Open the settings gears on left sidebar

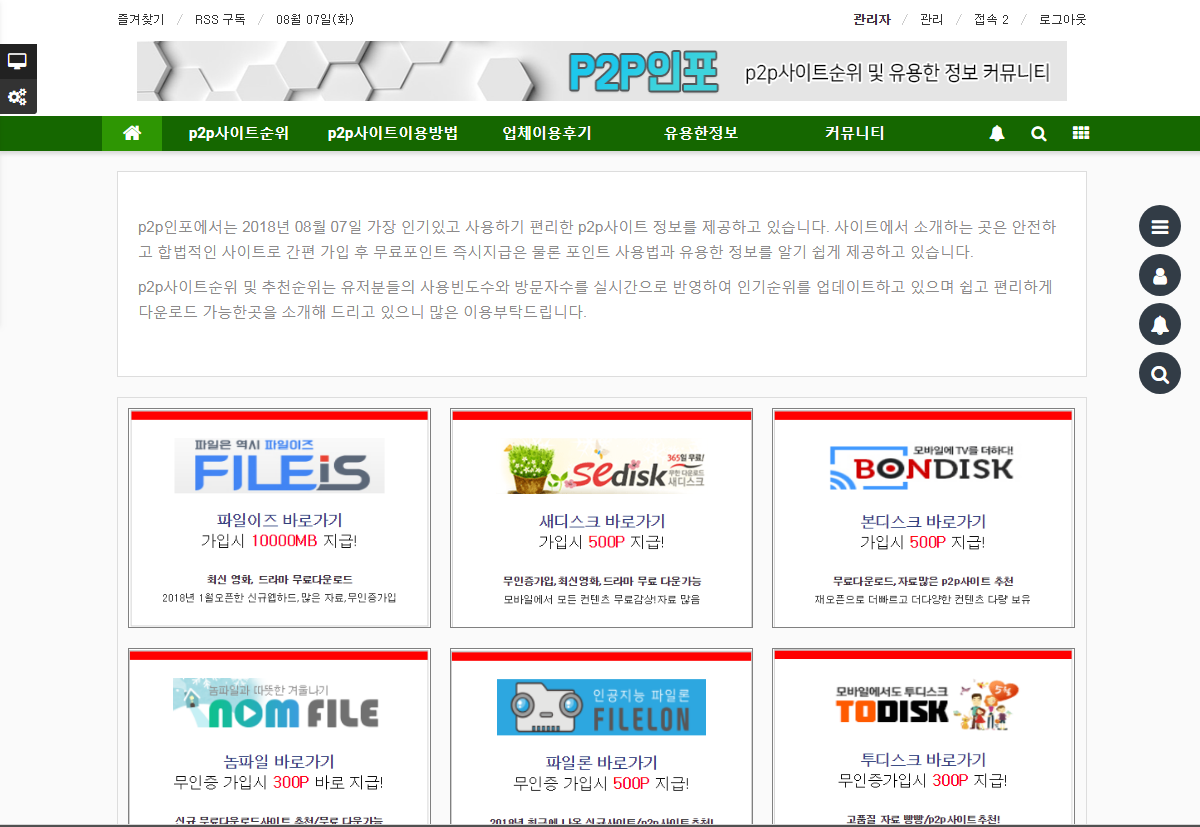coord(17,97)
